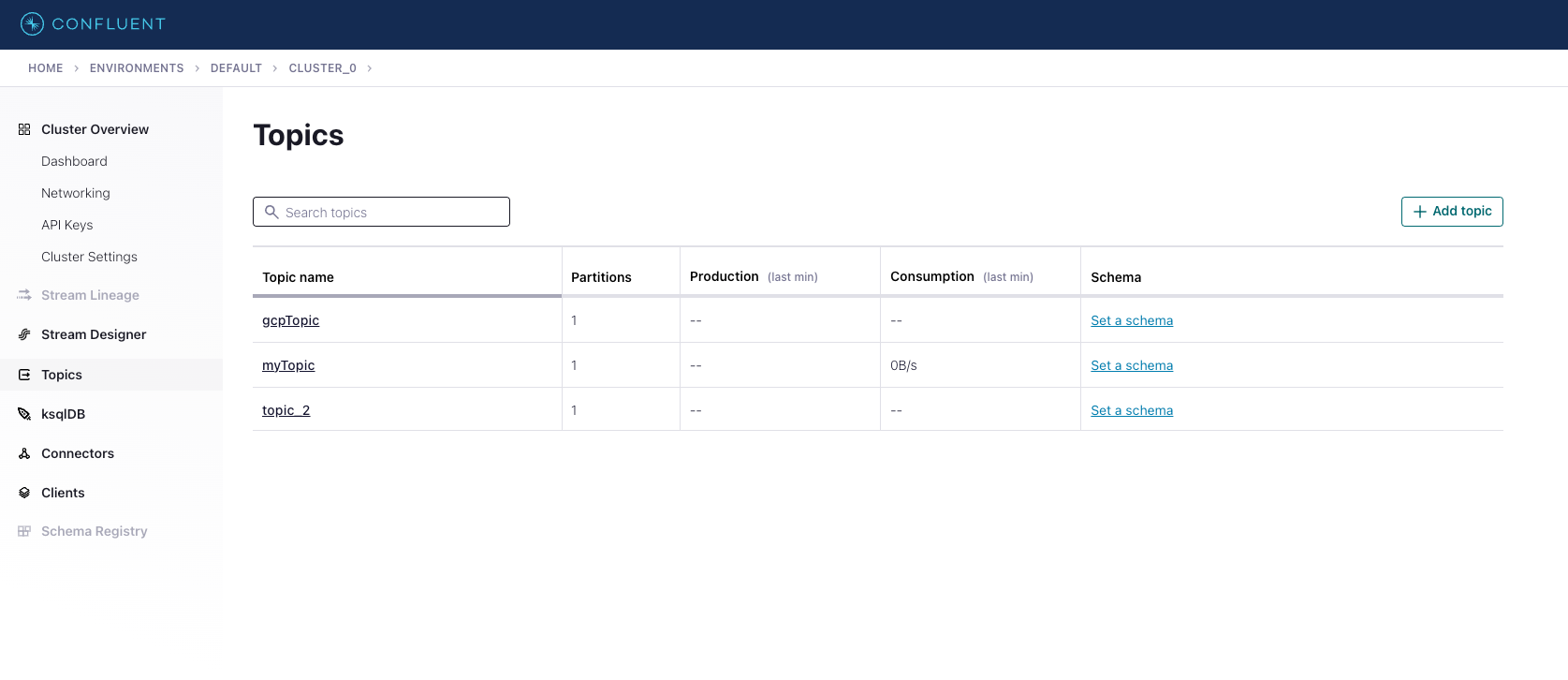Click the Stream Designer icon in sidebar

coord(24,334)
